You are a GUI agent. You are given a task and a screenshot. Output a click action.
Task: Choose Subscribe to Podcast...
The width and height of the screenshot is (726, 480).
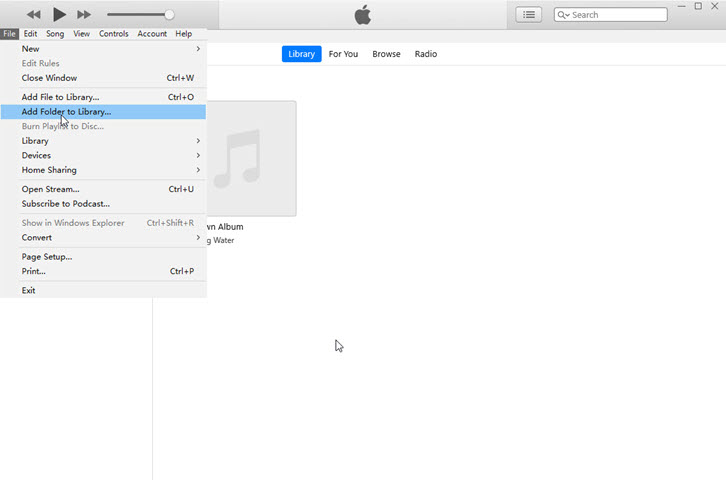pyautogui.click(x=103, y=204)
